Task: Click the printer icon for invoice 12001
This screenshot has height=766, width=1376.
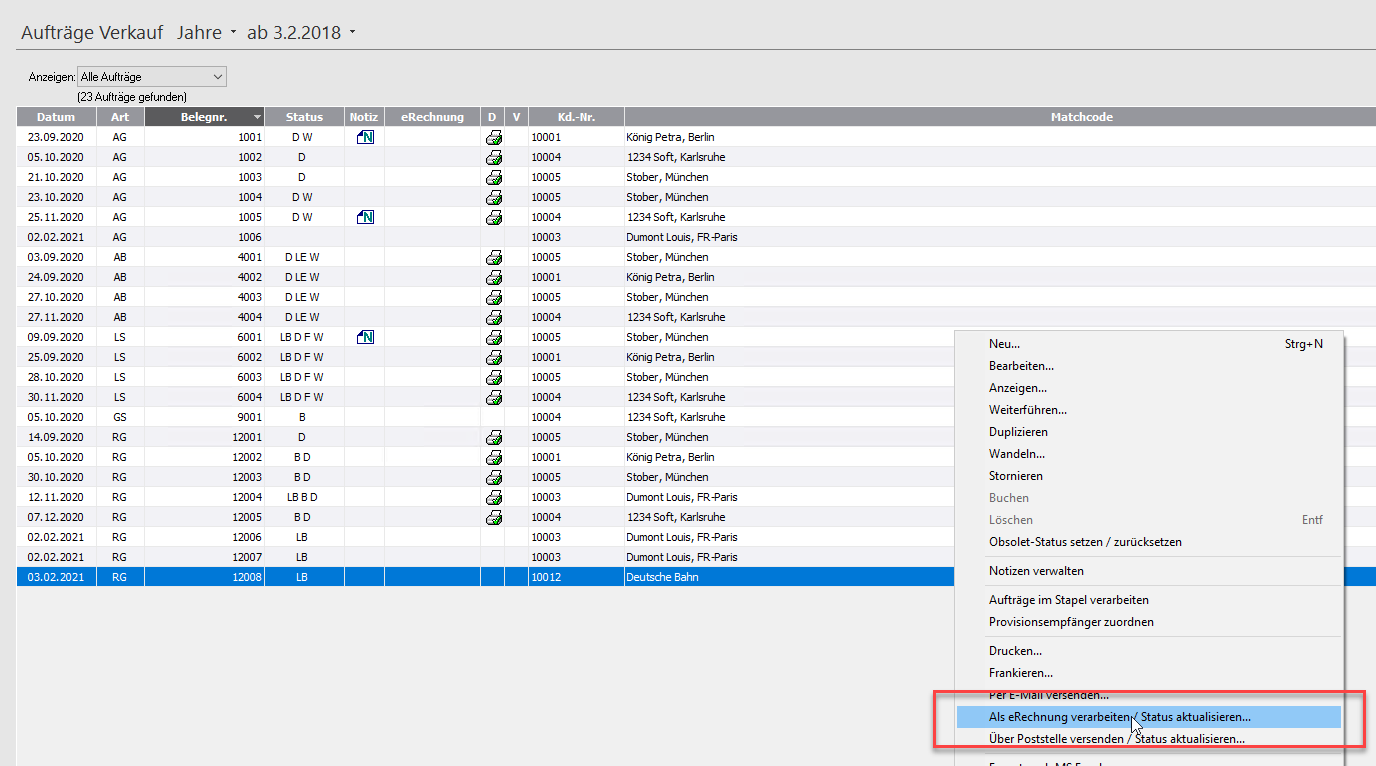Action: point(493,437)
